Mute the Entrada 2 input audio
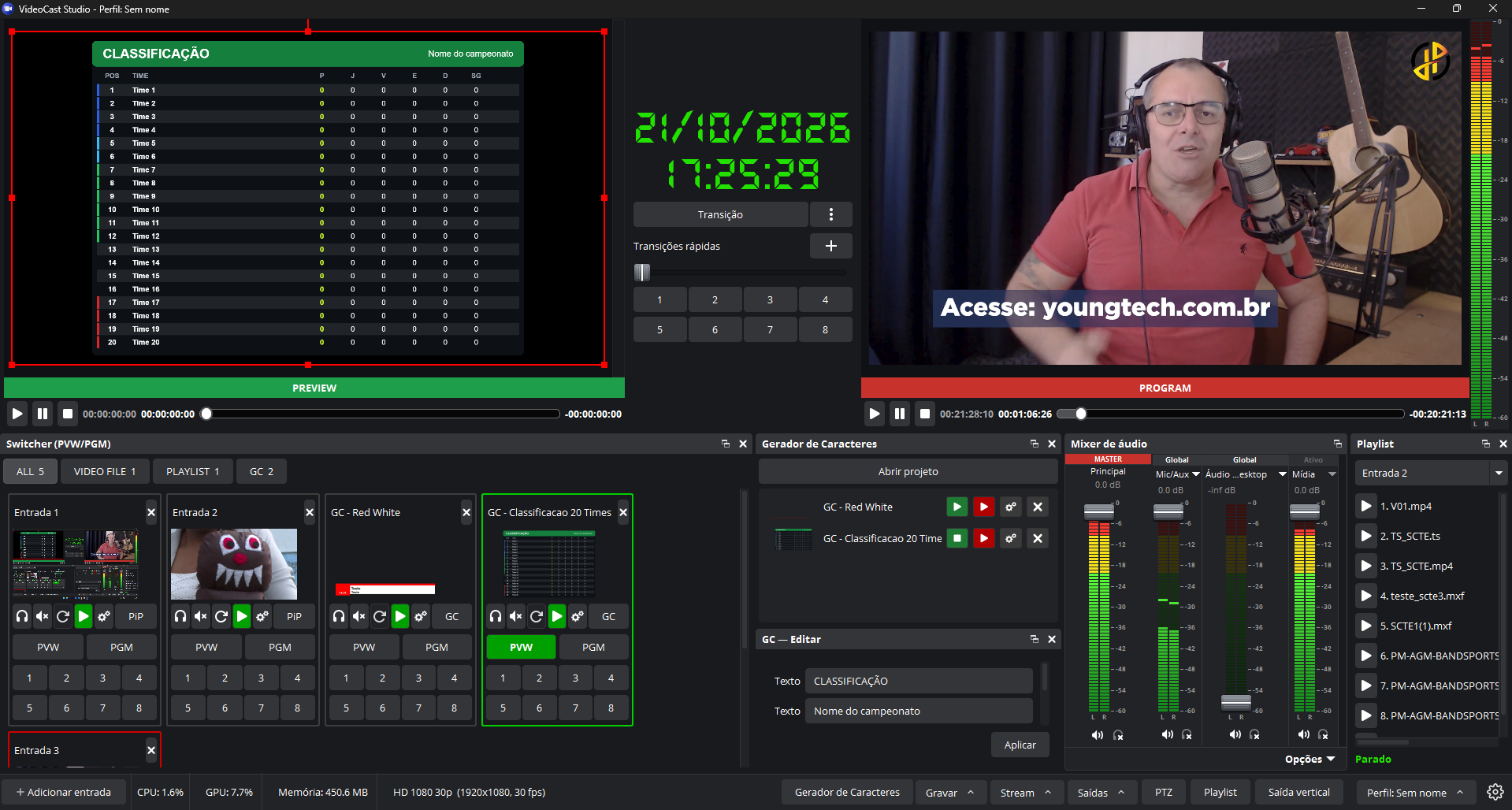1512x810 pixels. (x=201, y=616)
